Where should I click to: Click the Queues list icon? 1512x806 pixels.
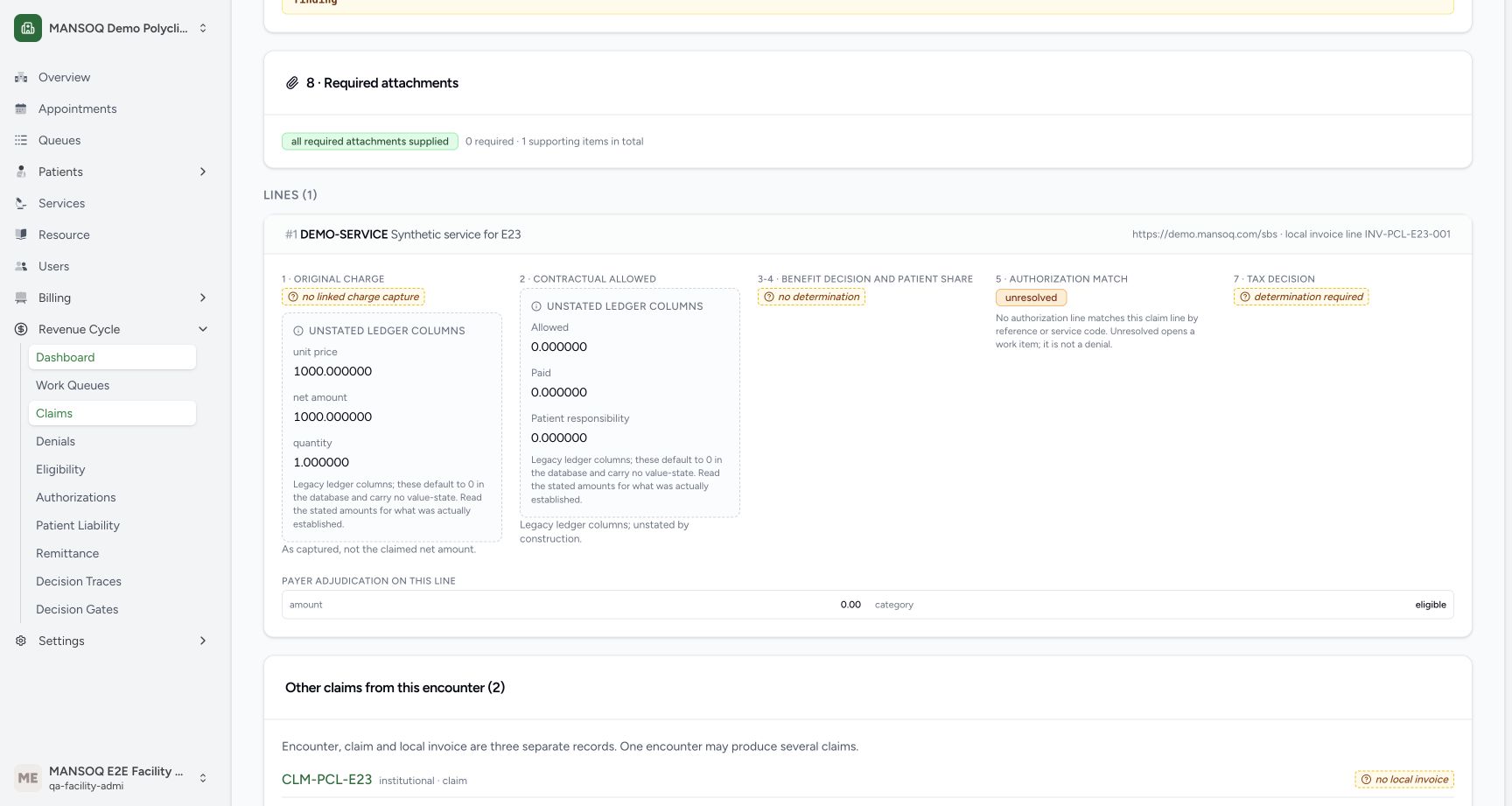click(x=21, y=140)
